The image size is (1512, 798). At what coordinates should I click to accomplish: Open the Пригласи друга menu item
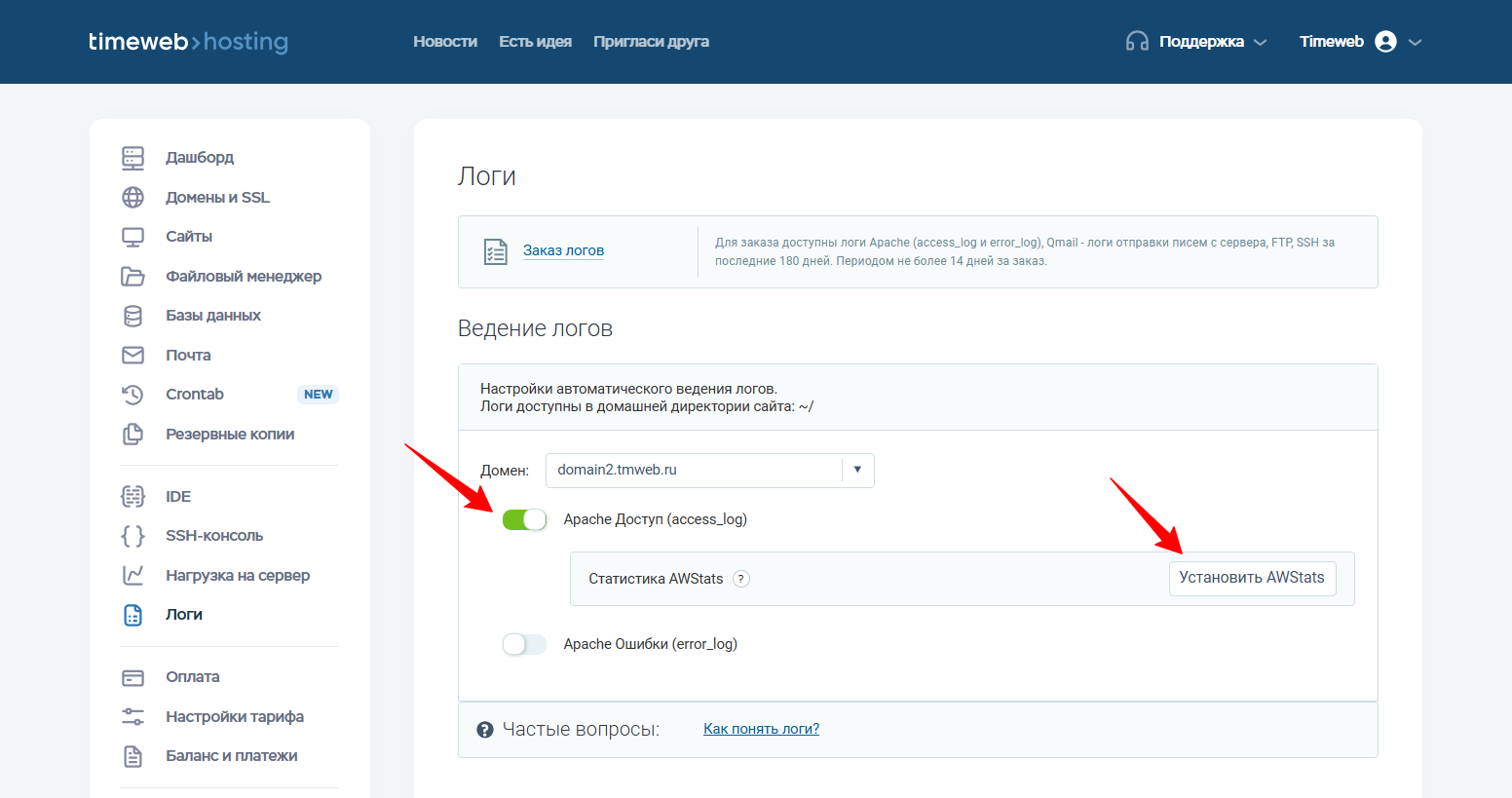651,42
